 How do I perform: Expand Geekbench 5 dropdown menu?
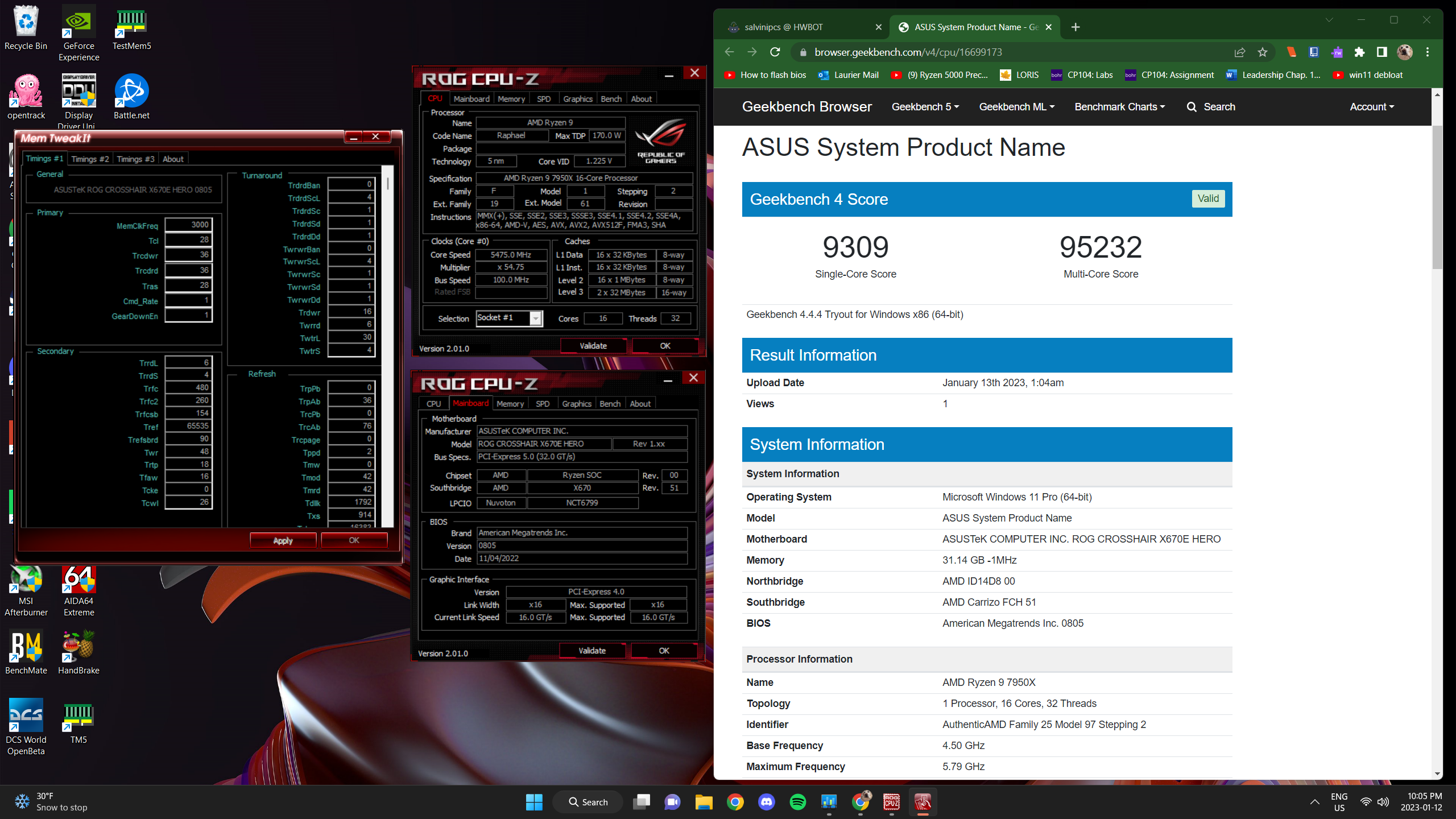[x=925, y=107]
